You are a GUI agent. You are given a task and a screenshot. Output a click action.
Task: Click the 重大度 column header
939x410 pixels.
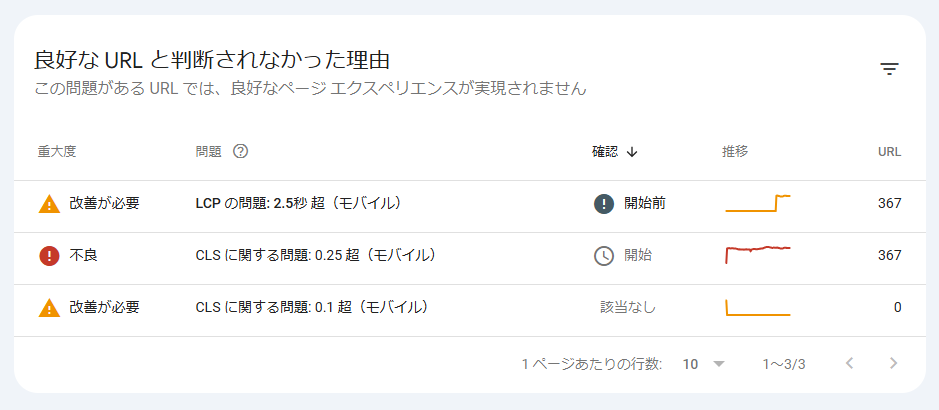click(57, 151)
